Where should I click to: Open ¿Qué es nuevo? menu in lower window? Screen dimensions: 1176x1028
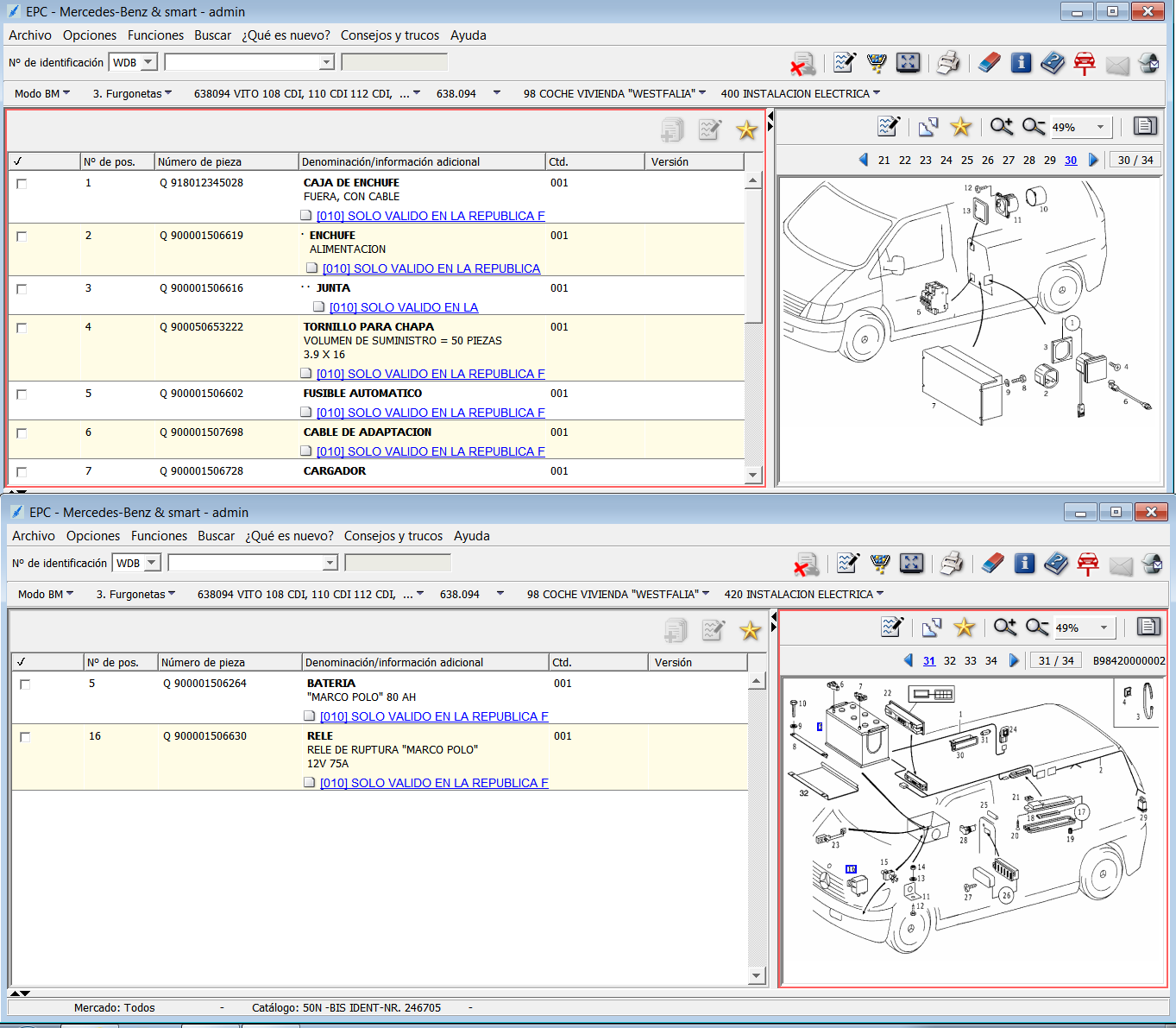(x=289, y=536)
